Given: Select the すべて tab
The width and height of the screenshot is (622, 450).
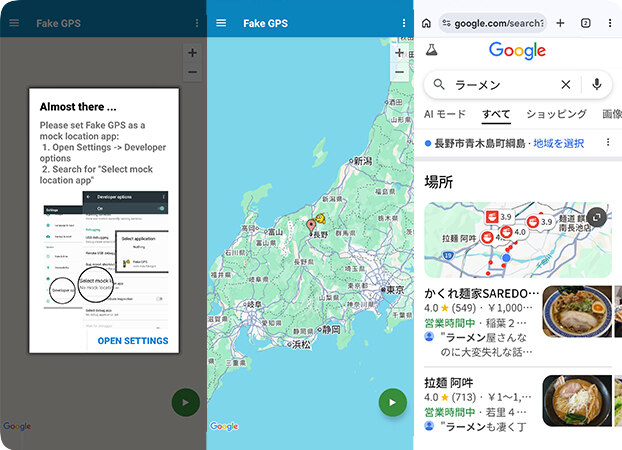Looking at the screenshot, I should point(496,114).
